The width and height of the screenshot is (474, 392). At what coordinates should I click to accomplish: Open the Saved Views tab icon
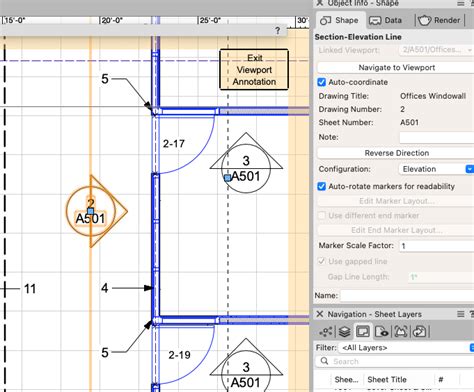click(x=401, y=332)
